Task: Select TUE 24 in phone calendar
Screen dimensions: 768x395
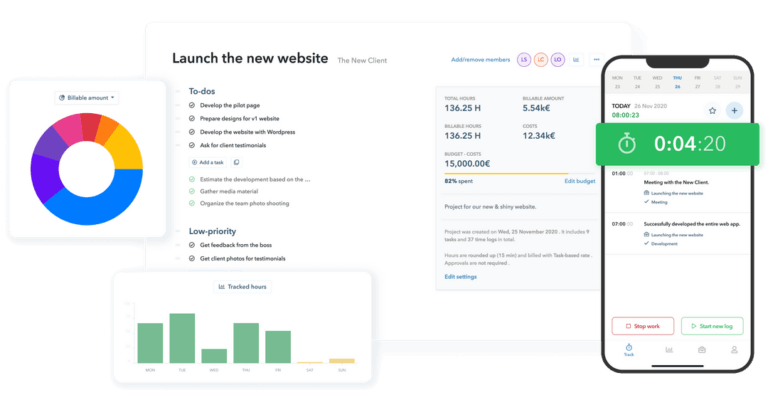Action: pos(637,82)
